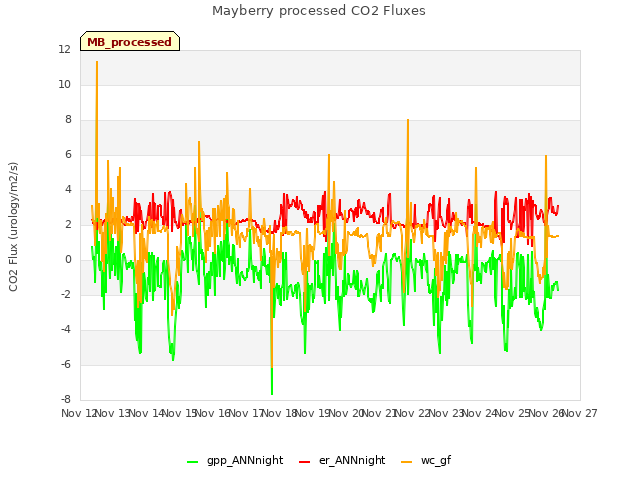Click the y-axis value 6
Image resolution: width=640 pixels, height=480 pixels.
tap(68, 154)
